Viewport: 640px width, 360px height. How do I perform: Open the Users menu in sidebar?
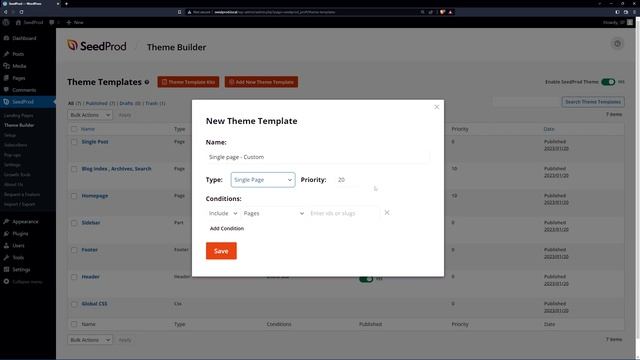click(18, 246)
